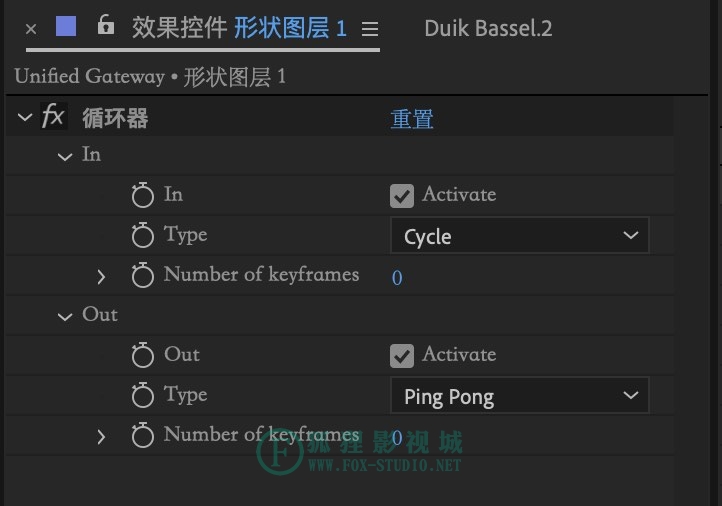
Task: Switch to the Duik Bassel.2 tab
Action: [488, 29]
